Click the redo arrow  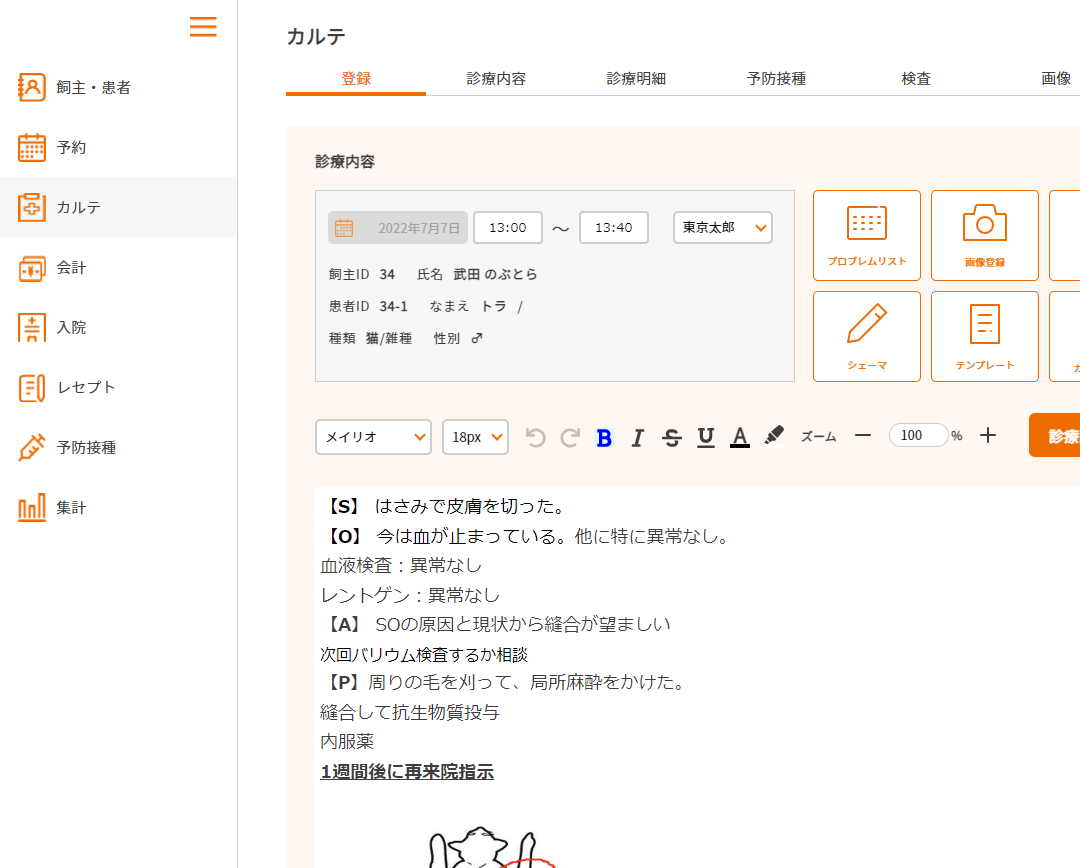pyautogui.click(x=570, y=437)
